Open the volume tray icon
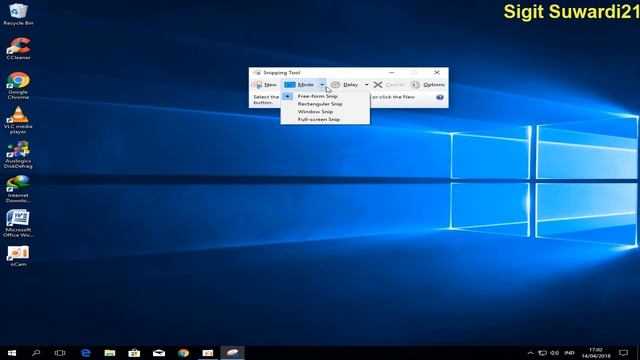This screenshot has width=640, height=360. [x=554, y=353]
